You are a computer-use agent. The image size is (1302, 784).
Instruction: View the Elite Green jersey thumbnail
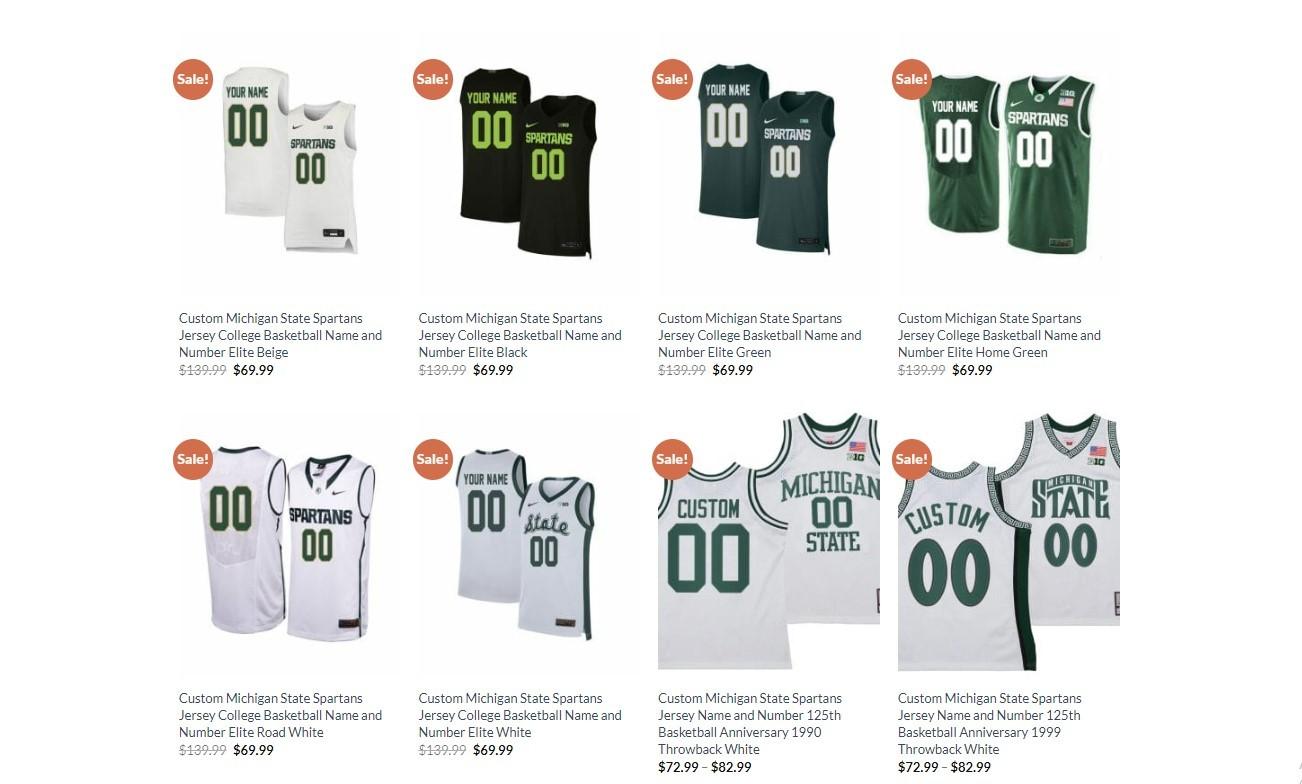click(769, 162)
